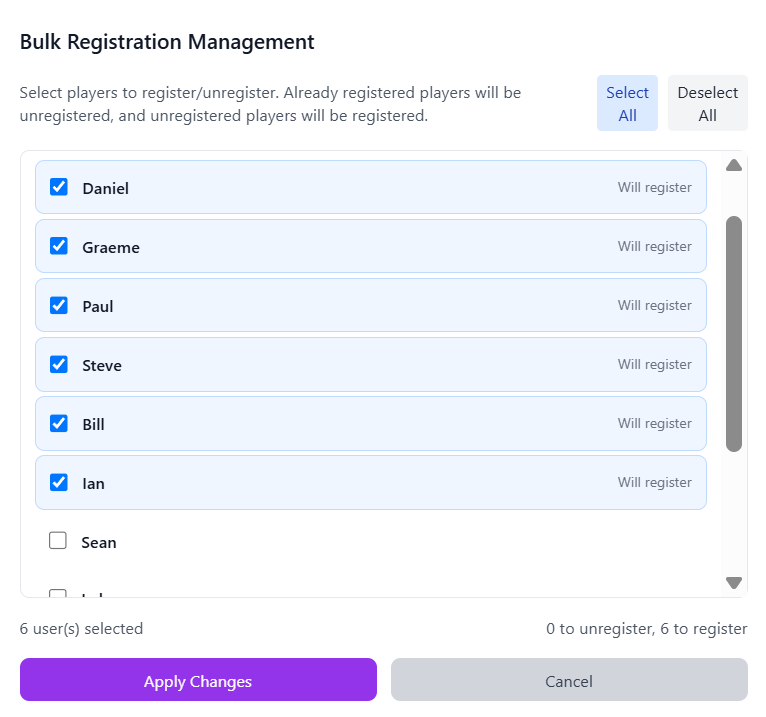This screenshot has width=766, height=717.
Task: Toggle off Bill's checkbox
Action: click(x=59, y=423)
